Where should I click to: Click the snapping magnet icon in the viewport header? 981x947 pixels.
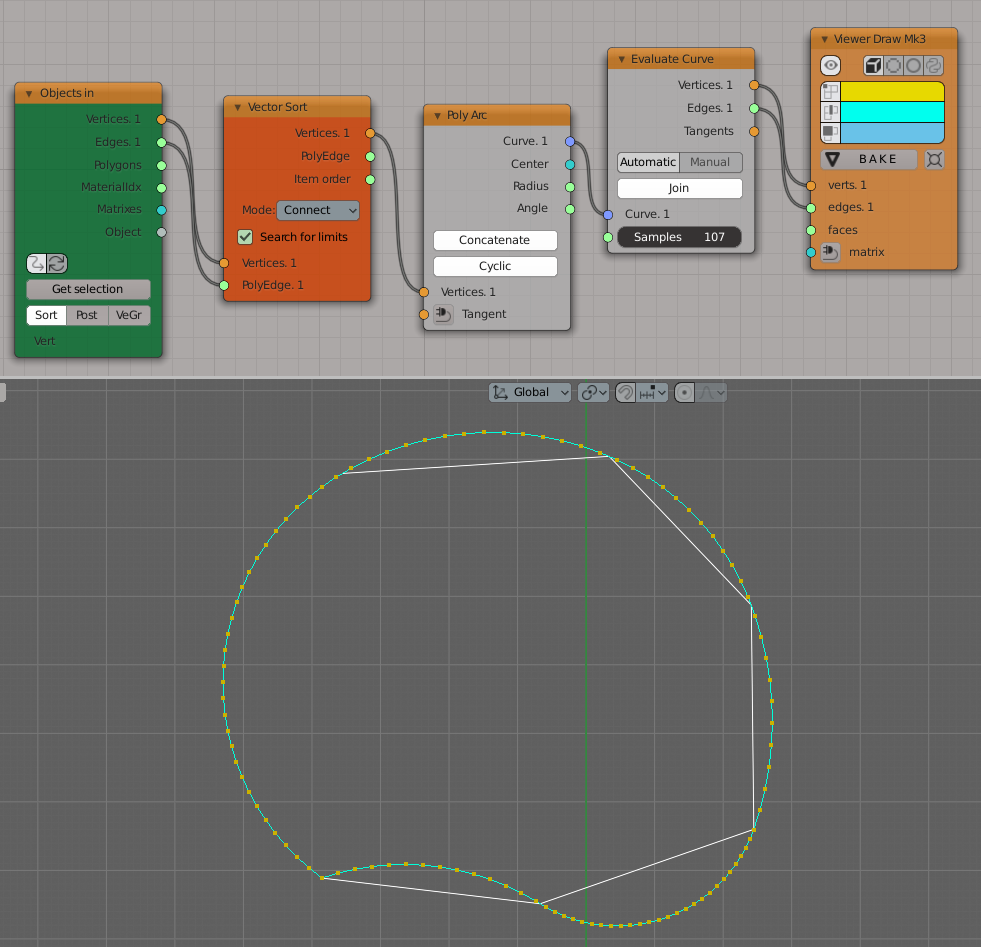click(626, 392)
